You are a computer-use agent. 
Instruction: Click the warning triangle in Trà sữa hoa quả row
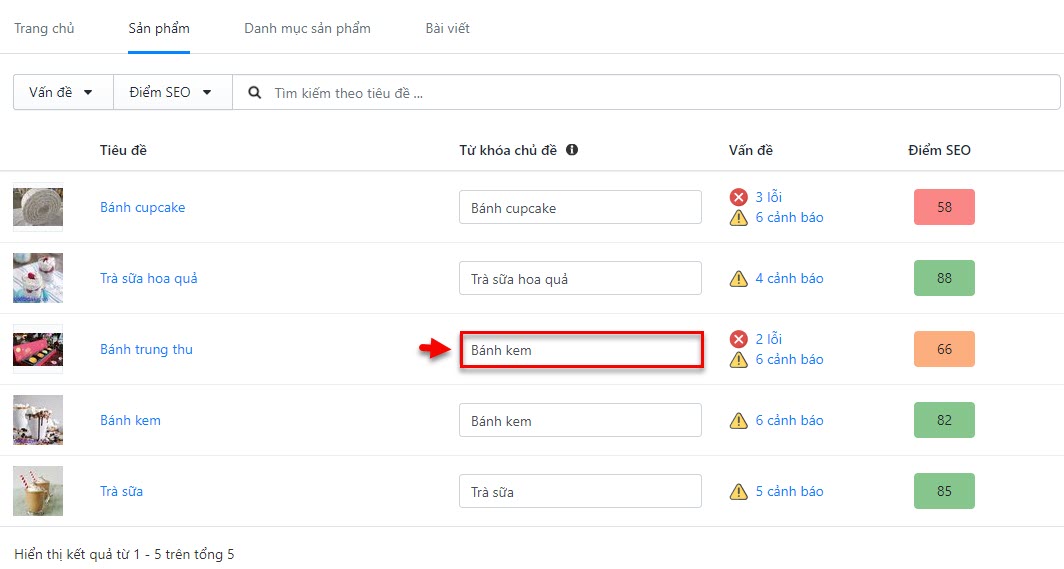[738, 279]
